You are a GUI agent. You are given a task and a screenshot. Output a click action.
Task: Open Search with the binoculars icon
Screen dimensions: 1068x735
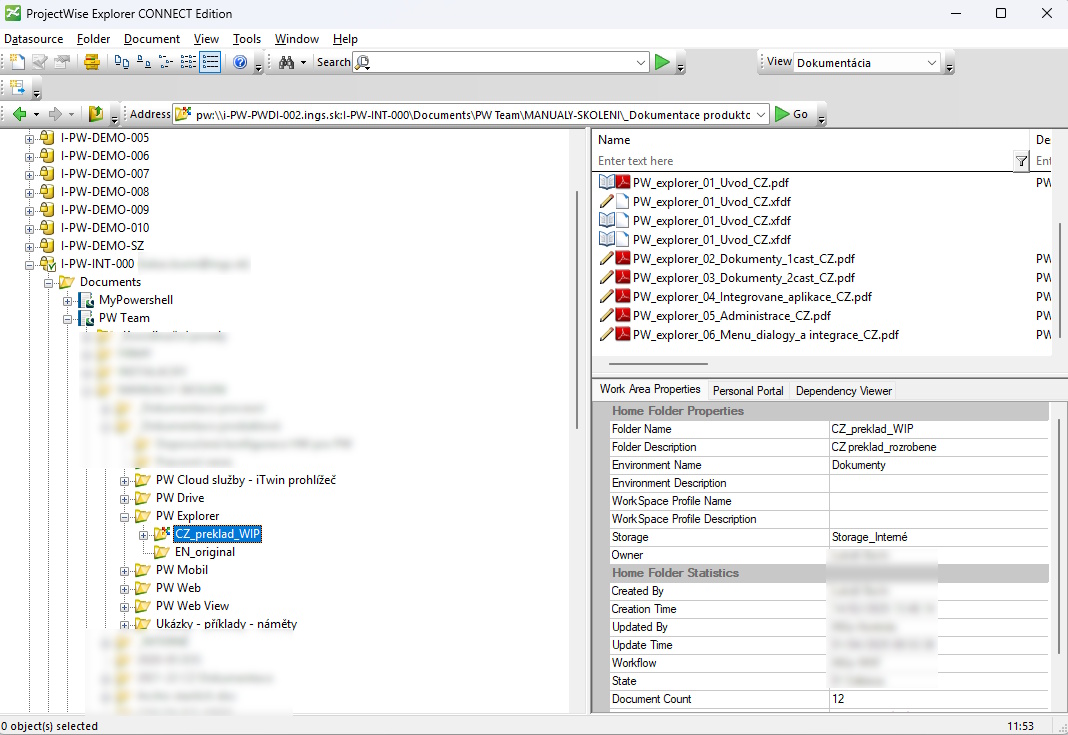284,61
